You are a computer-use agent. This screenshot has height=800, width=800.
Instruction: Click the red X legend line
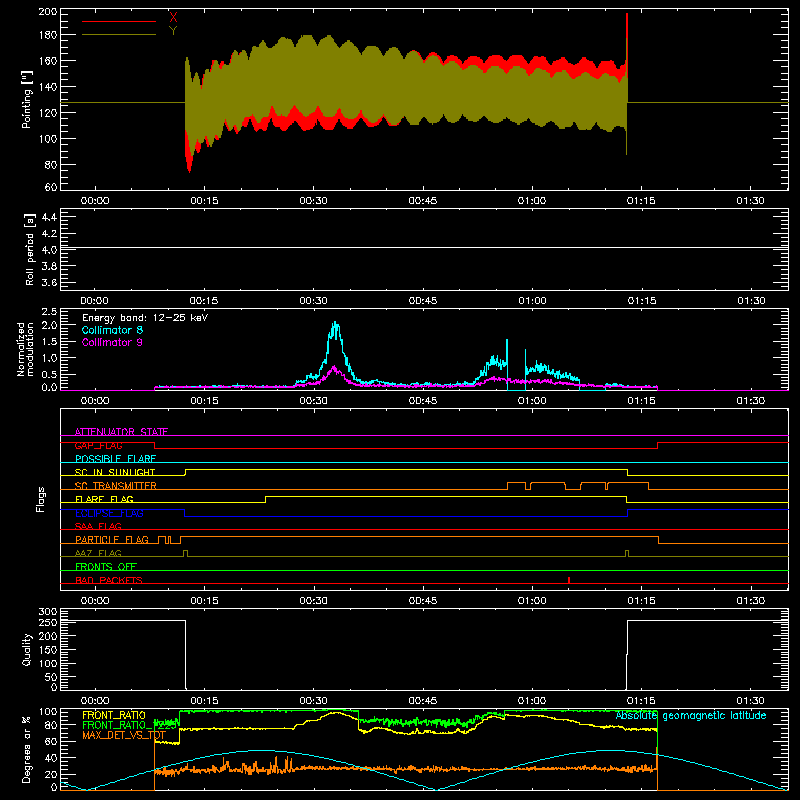click(x=119, y=21)
